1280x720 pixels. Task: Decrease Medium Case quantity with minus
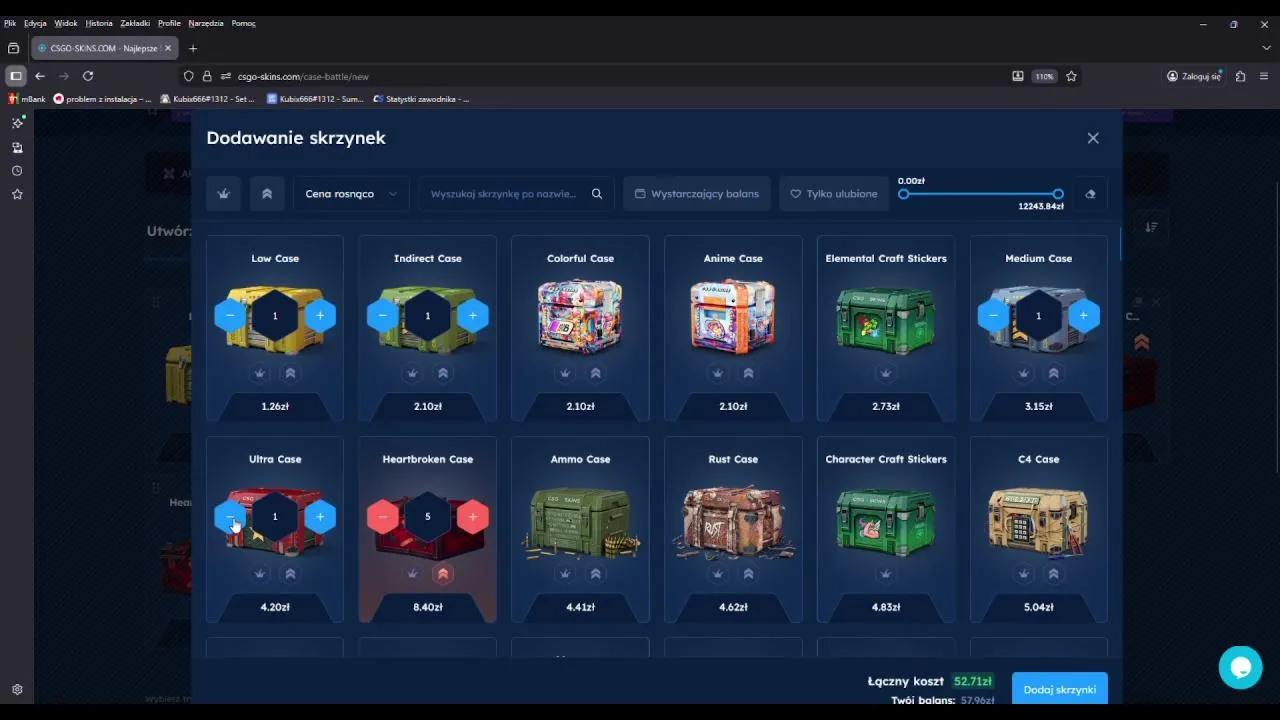[993, 316]
